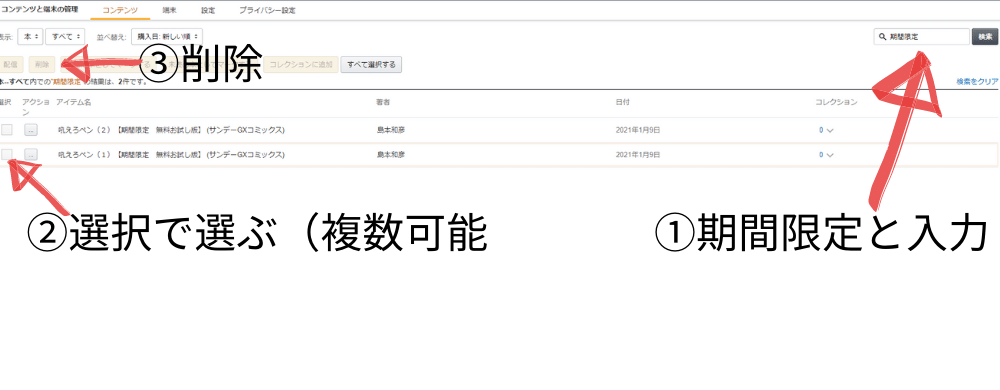Open the action menu for 吼えろペン（2）

click(x=31, y=130)
